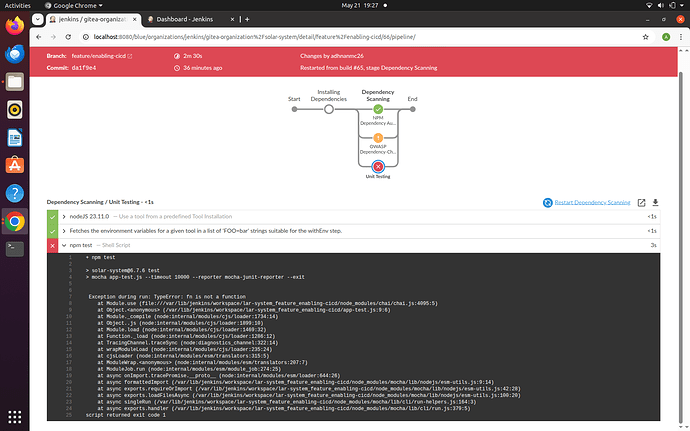
Task: Click the 'script returned exit code 1' line
Action: click(x=126, y=415)
